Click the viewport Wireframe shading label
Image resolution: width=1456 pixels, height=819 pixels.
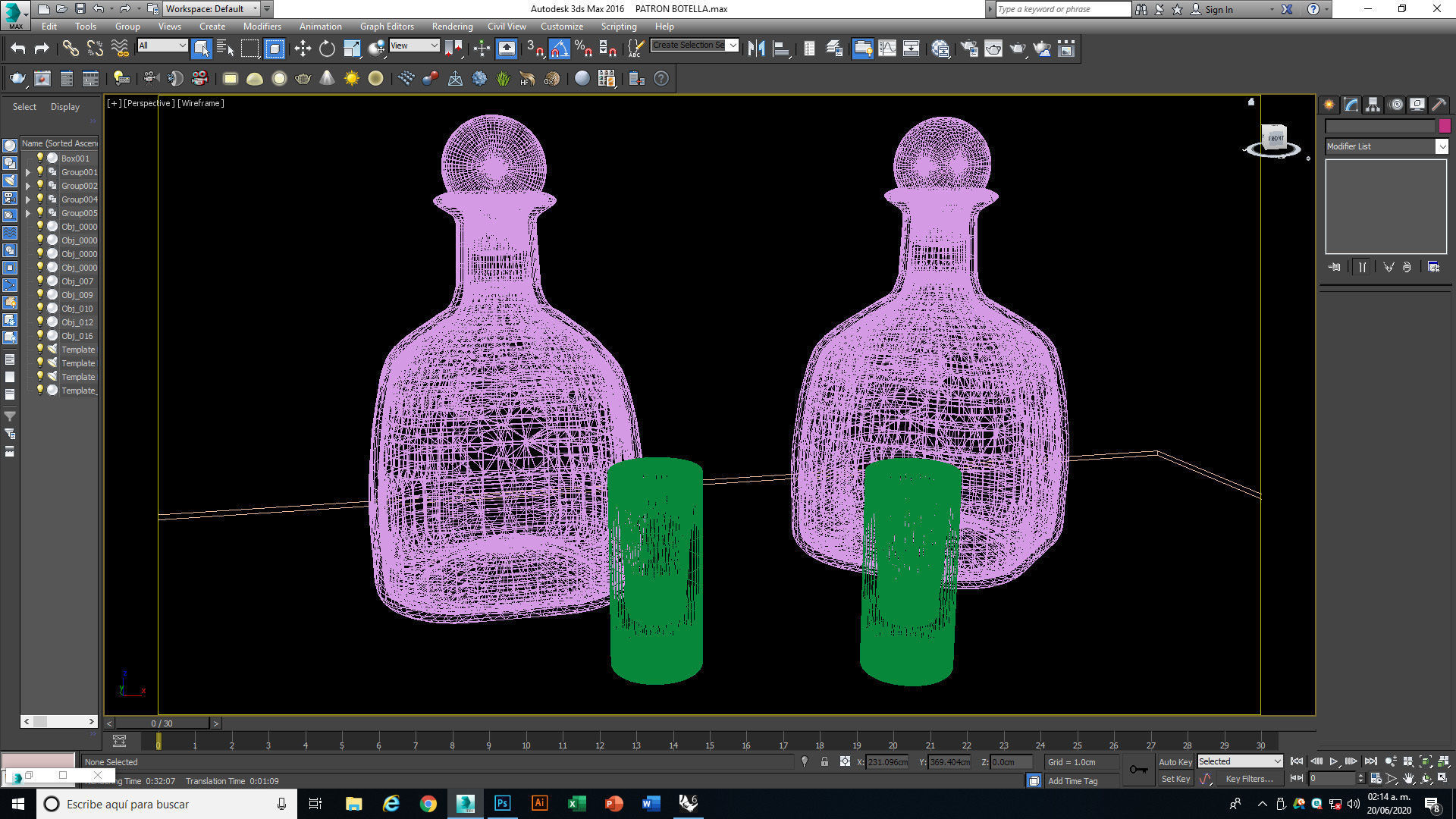point(201,103)
